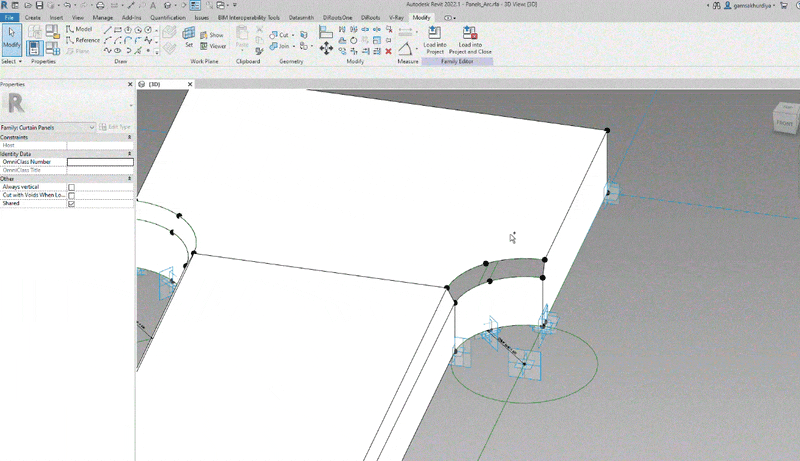
Task: Open the Create ribbon tab
Action: pos(33,17)
